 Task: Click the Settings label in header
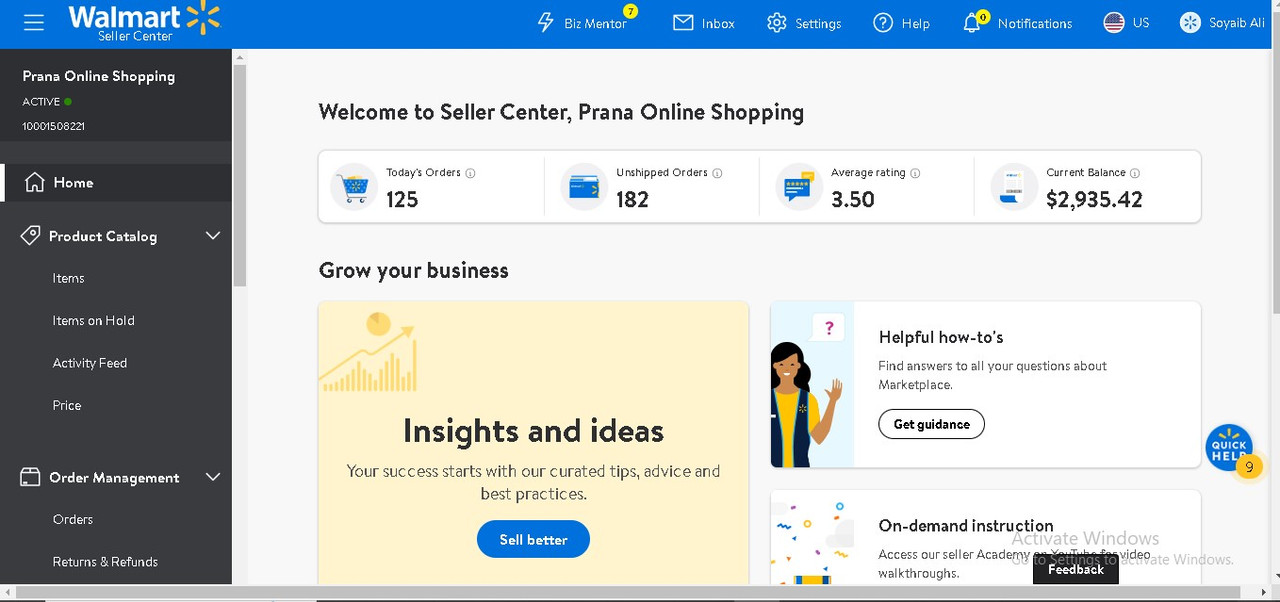(x=818, y=24)
